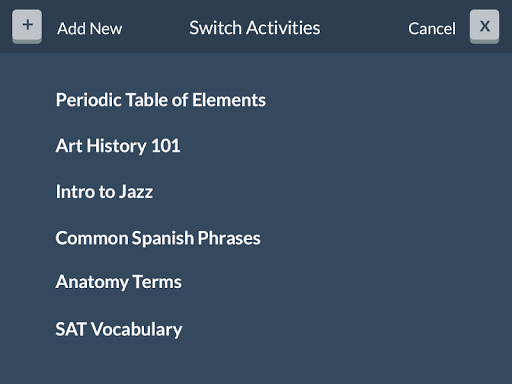Switch to Art History 101
Screen dimensions: 512x384
[x=118, y=146]
